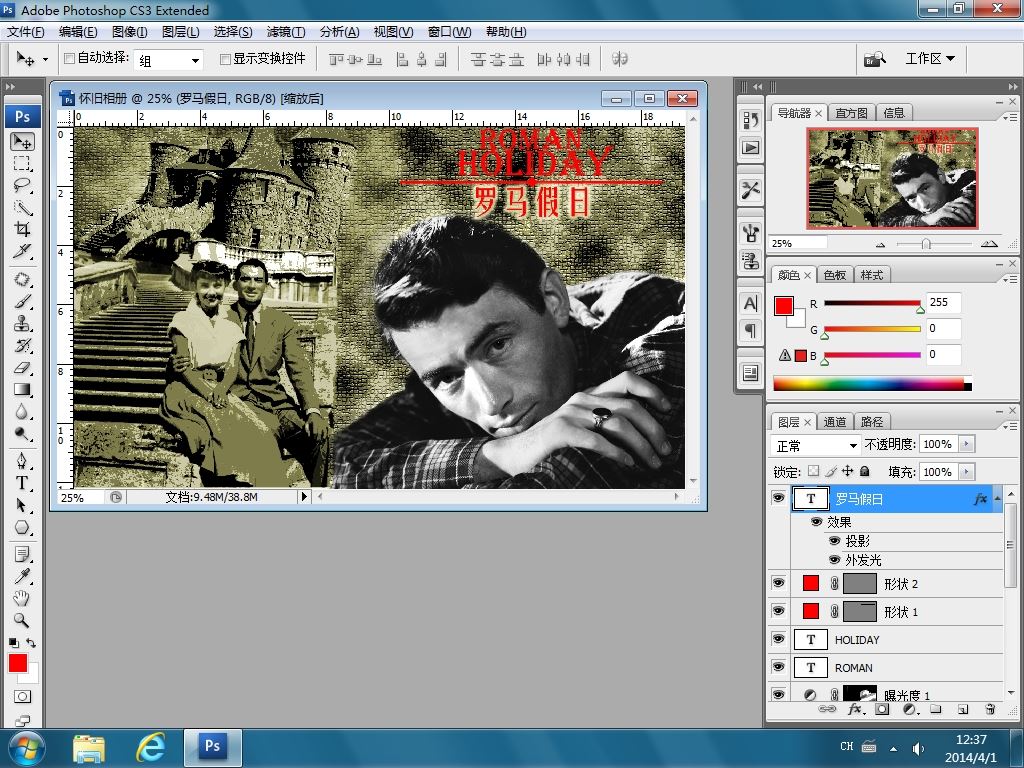
Task: Click Add layer style fx button
Action: [855, 709]
